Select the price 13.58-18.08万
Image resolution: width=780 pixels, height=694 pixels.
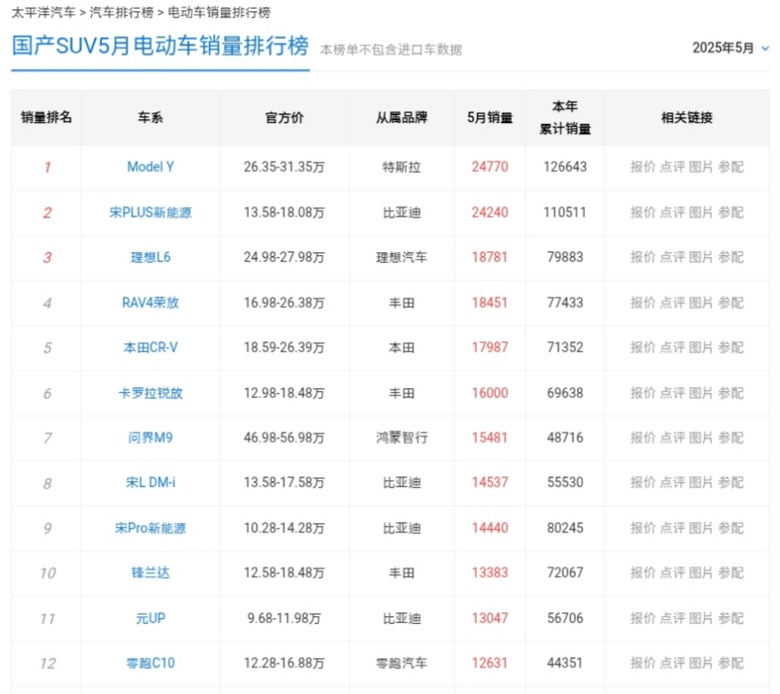pos(284,212)
